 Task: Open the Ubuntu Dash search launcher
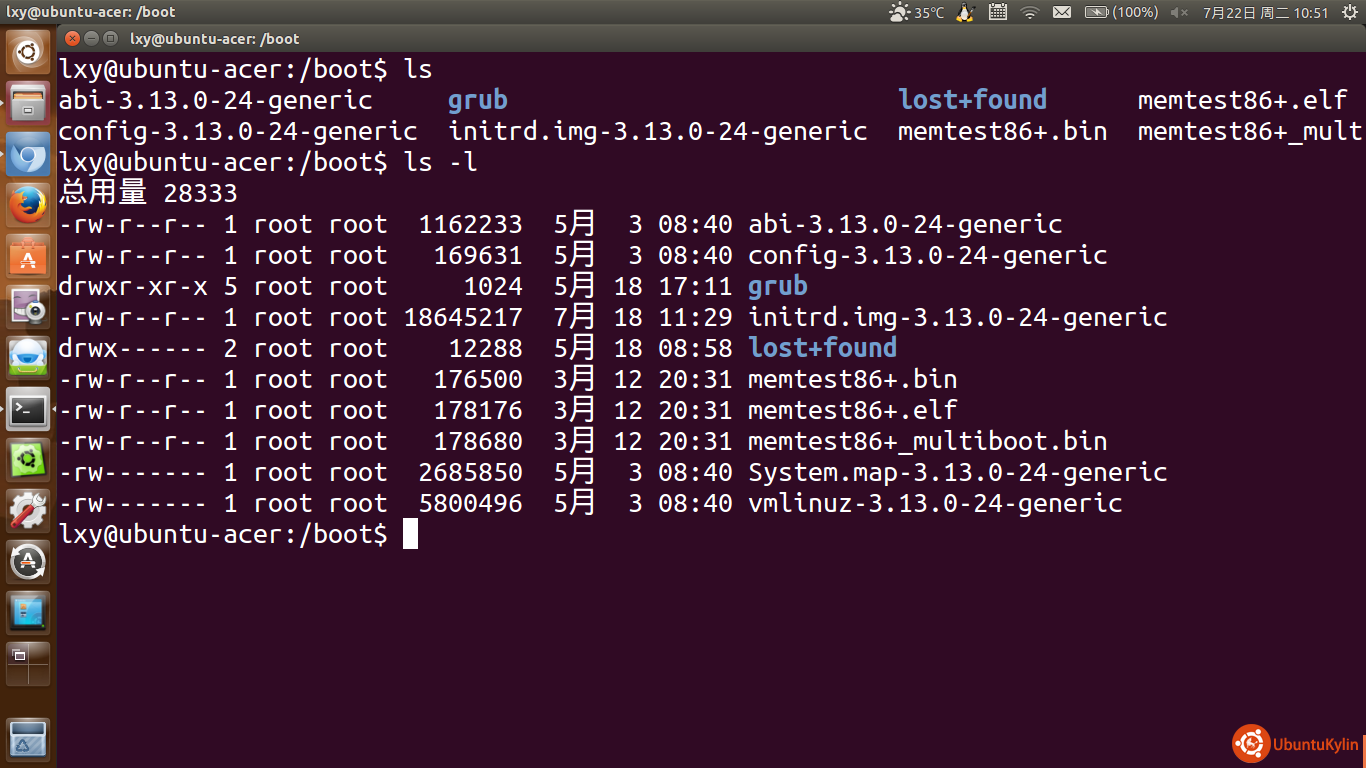click(x=28, y=52)
